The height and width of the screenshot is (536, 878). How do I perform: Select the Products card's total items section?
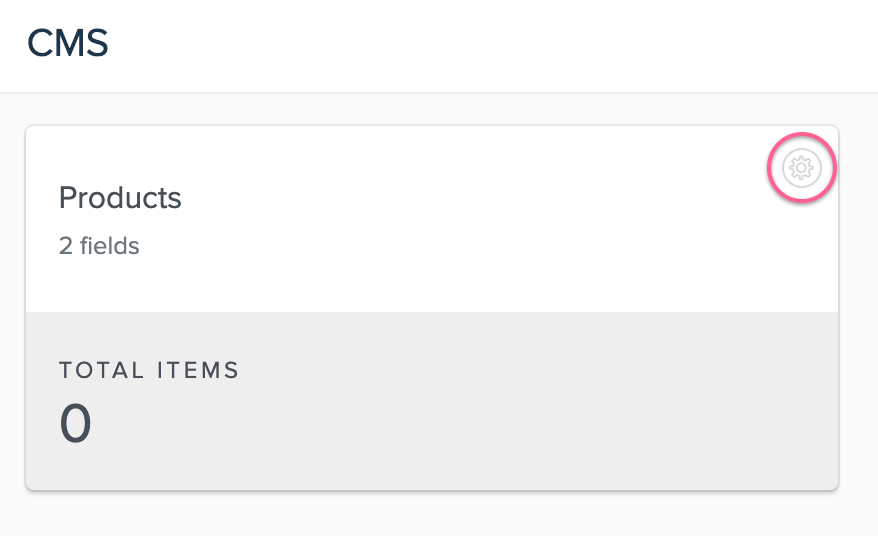click(x=432, y=401)
